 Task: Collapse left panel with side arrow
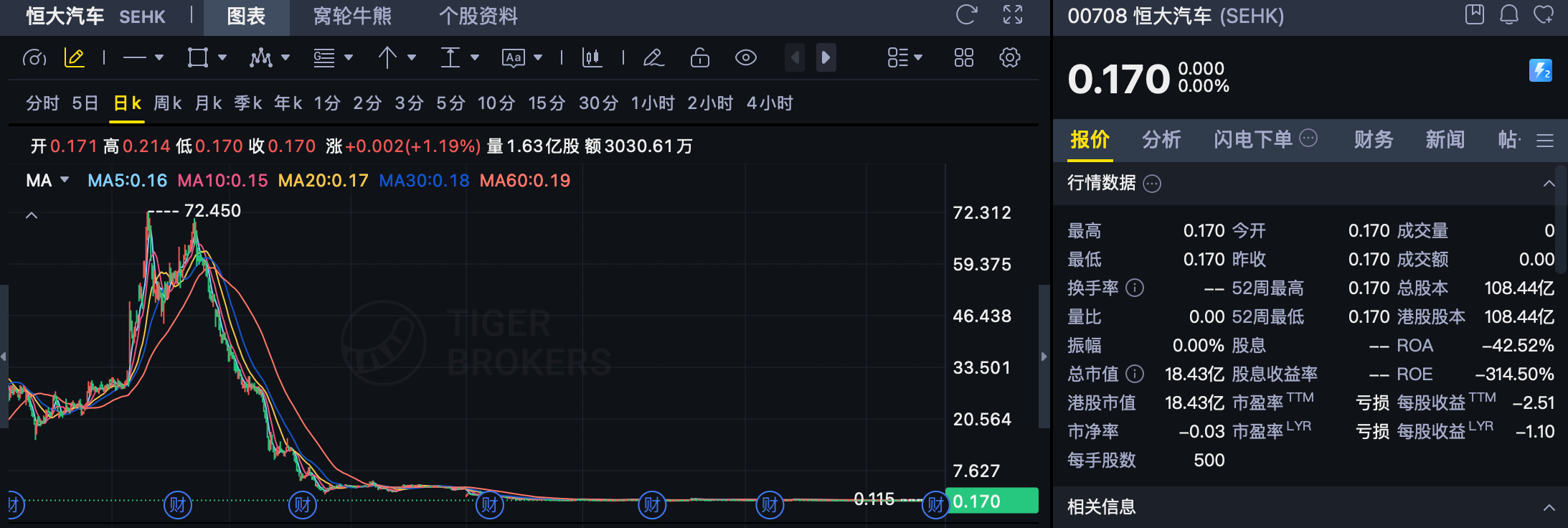4,357
